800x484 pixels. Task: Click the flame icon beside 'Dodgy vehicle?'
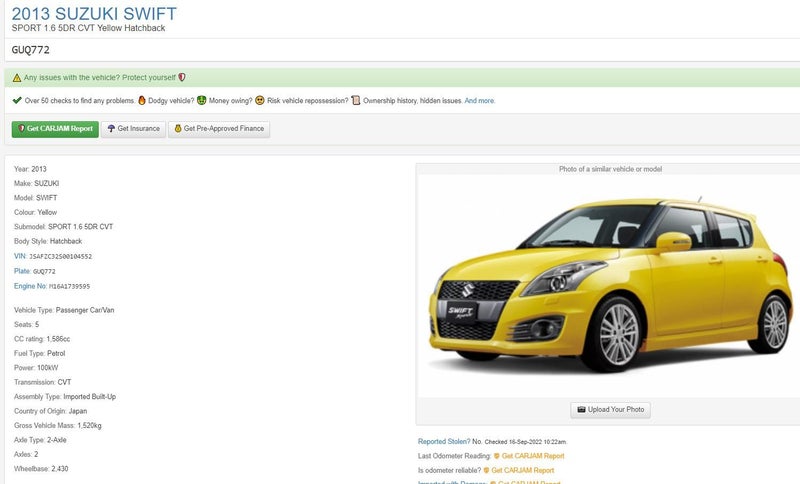coord(142,100)
